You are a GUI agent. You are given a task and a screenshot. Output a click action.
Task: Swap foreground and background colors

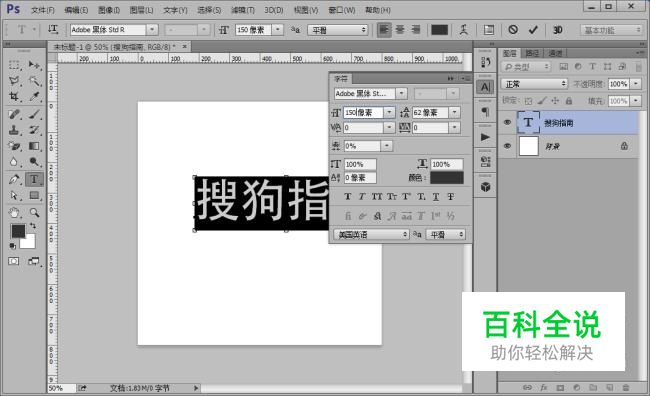(33, 226)
